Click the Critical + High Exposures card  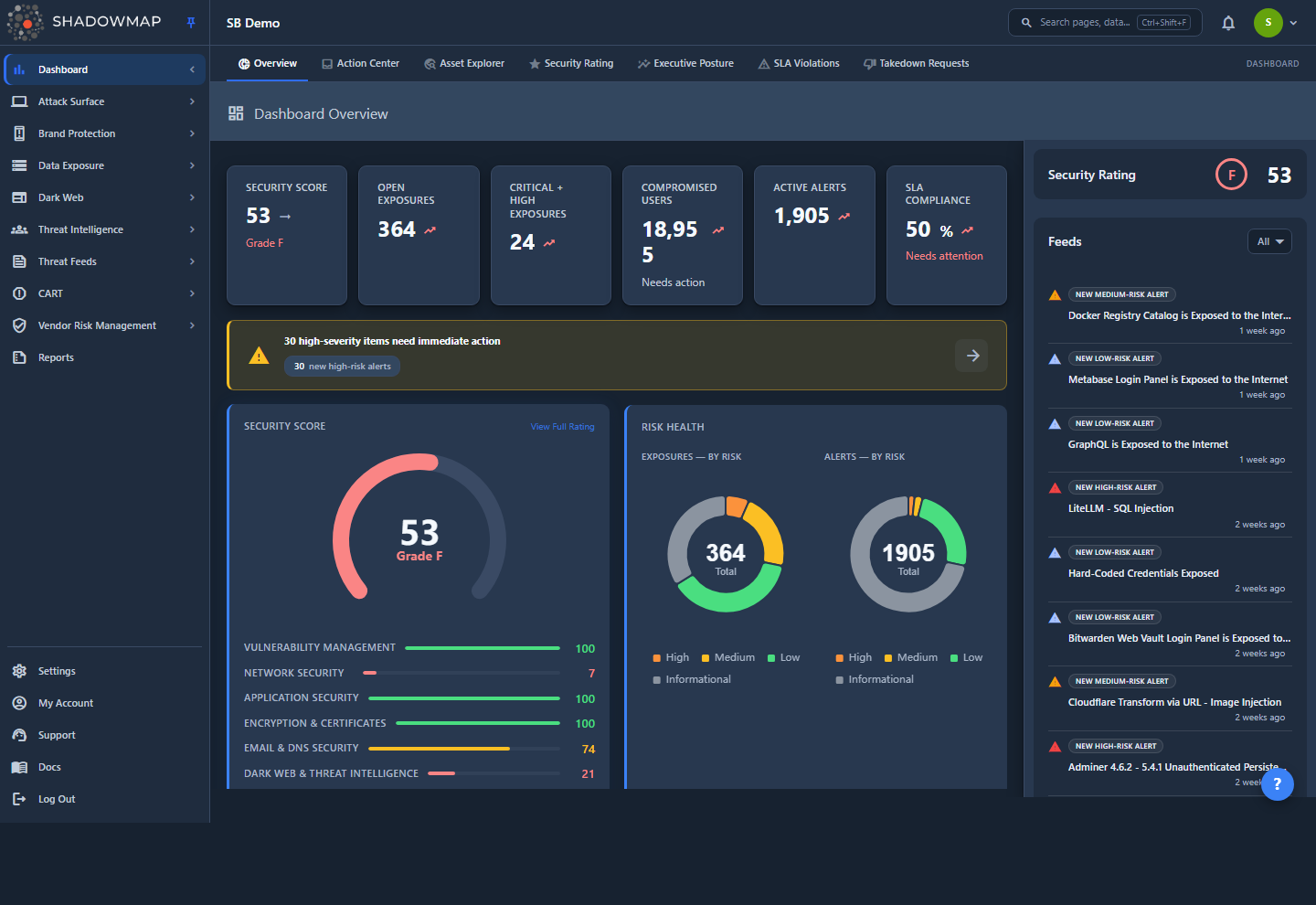click(x=551, y=235)
